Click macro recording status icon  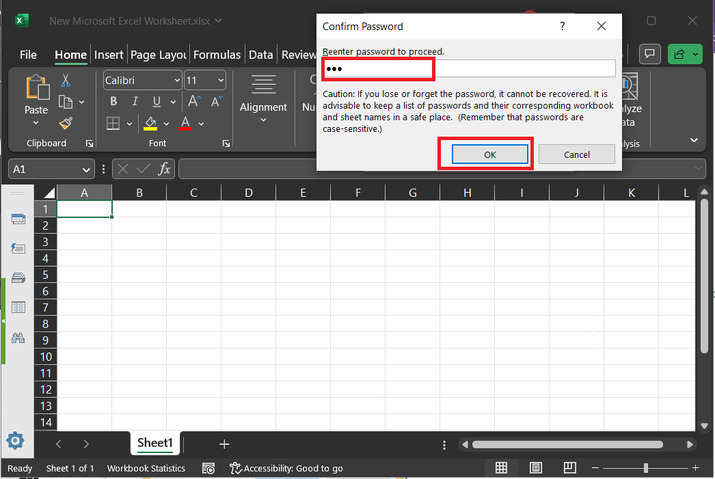coord(208,469)
